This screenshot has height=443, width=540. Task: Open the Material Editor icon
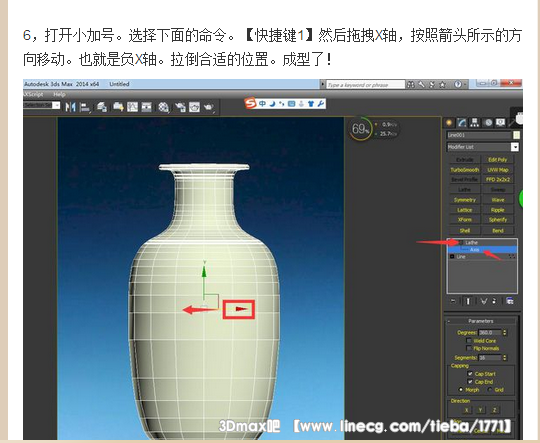(x=164, y=107)
